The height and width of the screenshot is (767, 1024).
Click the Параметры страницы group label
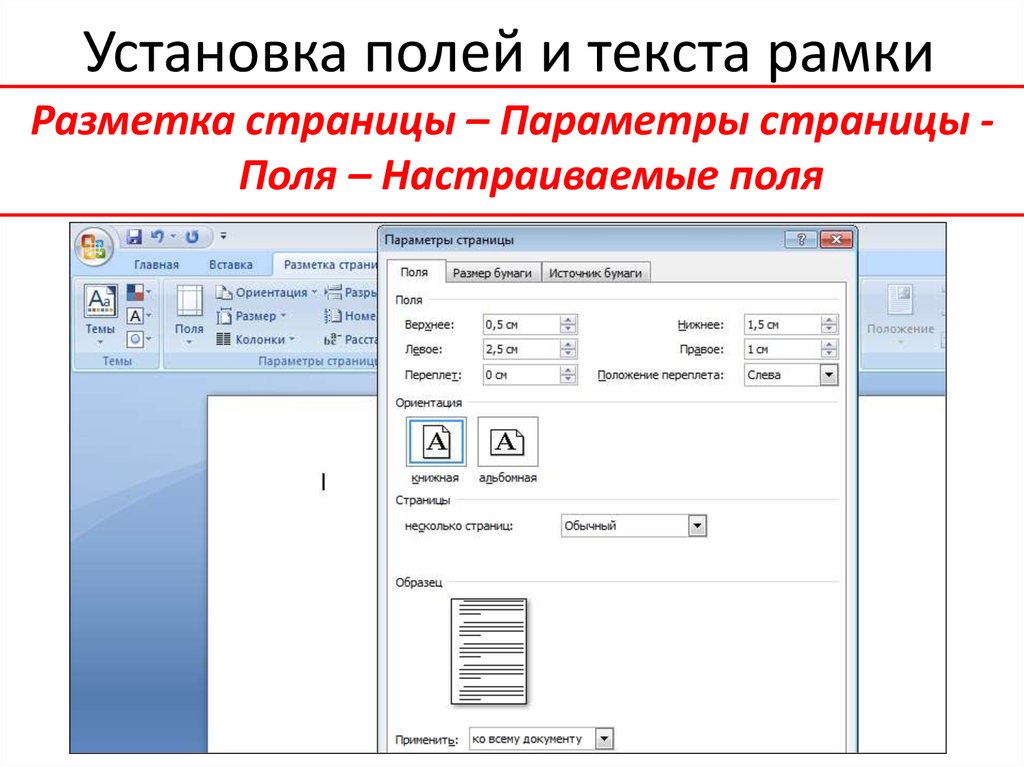pos(318,361)
